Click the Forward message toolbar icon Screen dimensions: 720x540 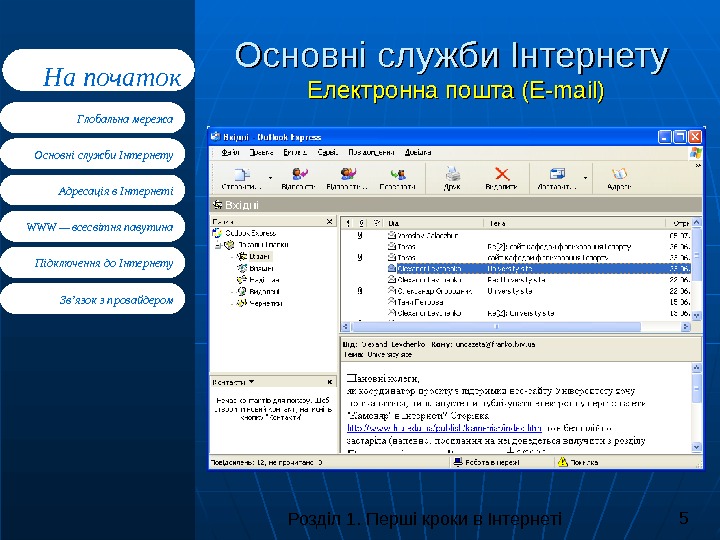tap(398, 174)
